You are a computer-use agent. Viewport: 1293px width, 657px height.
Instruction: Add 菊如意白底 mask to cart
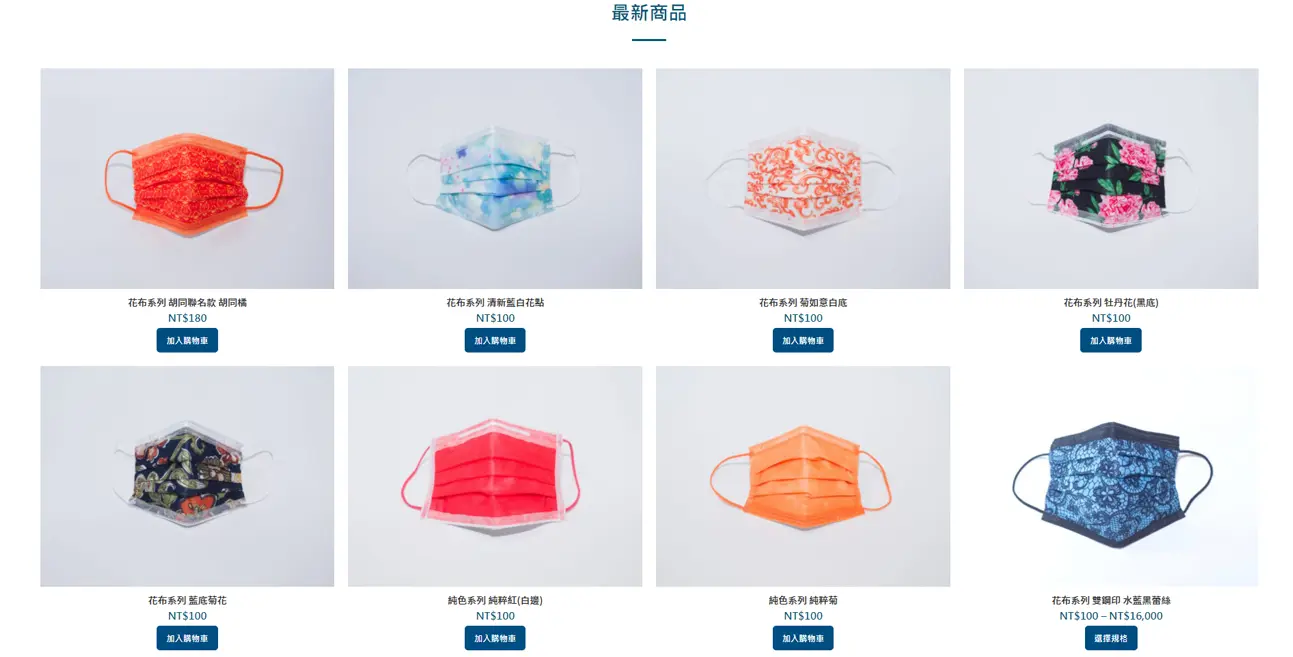(803, 340)
